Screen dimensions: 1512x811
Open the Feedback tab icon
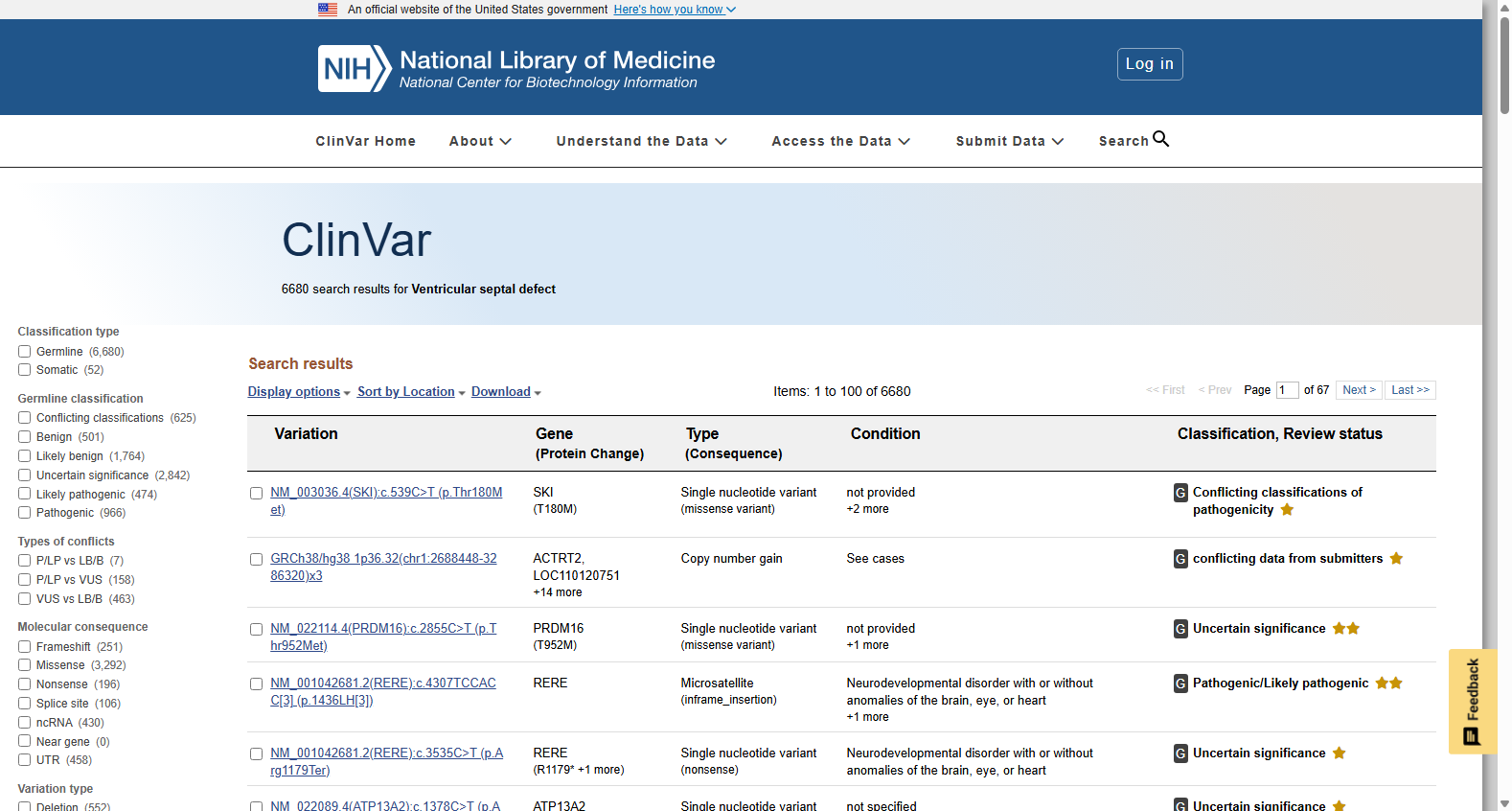click(x=1473, y=736)
